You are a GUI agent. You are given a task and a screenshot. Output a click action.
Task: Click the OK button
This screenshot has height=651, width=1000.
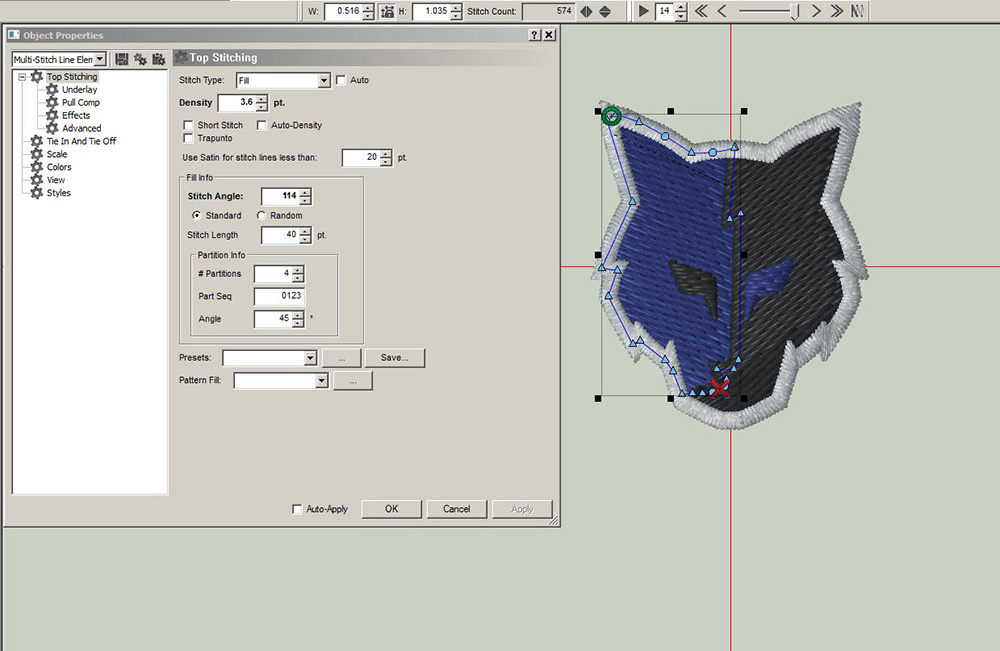point(392,509)
